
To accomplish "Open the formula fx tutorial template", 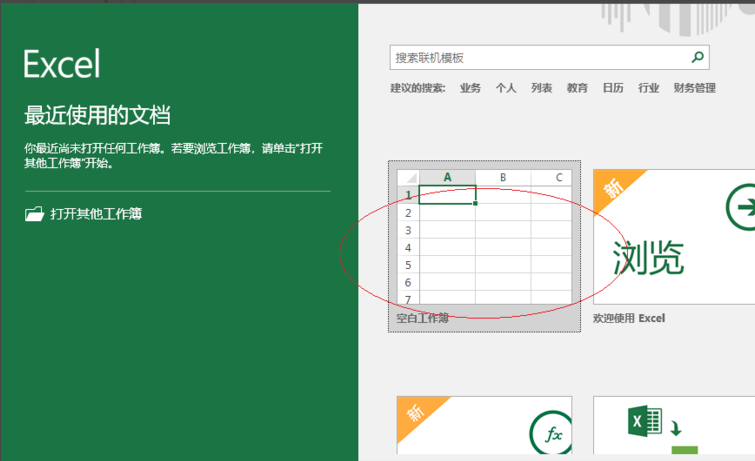I will coord(484,425).
